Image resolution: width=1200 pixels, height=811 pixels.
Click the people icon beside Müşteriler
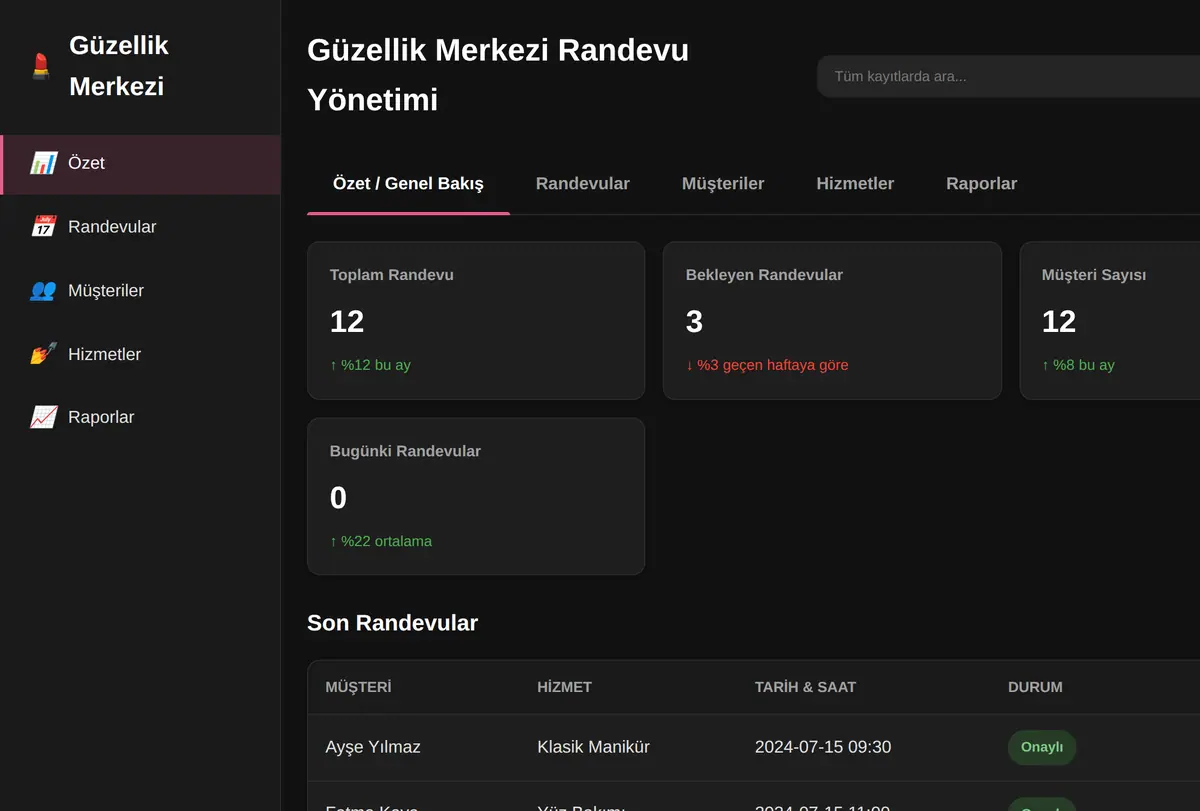44,291
